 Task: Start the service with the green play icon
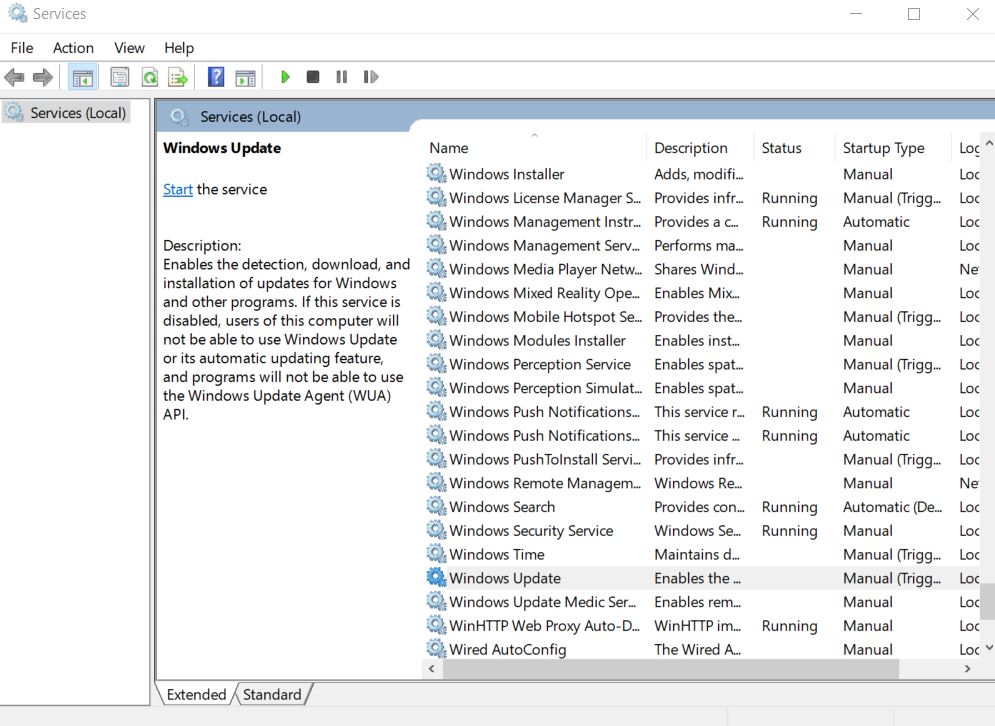pos(285,77)
